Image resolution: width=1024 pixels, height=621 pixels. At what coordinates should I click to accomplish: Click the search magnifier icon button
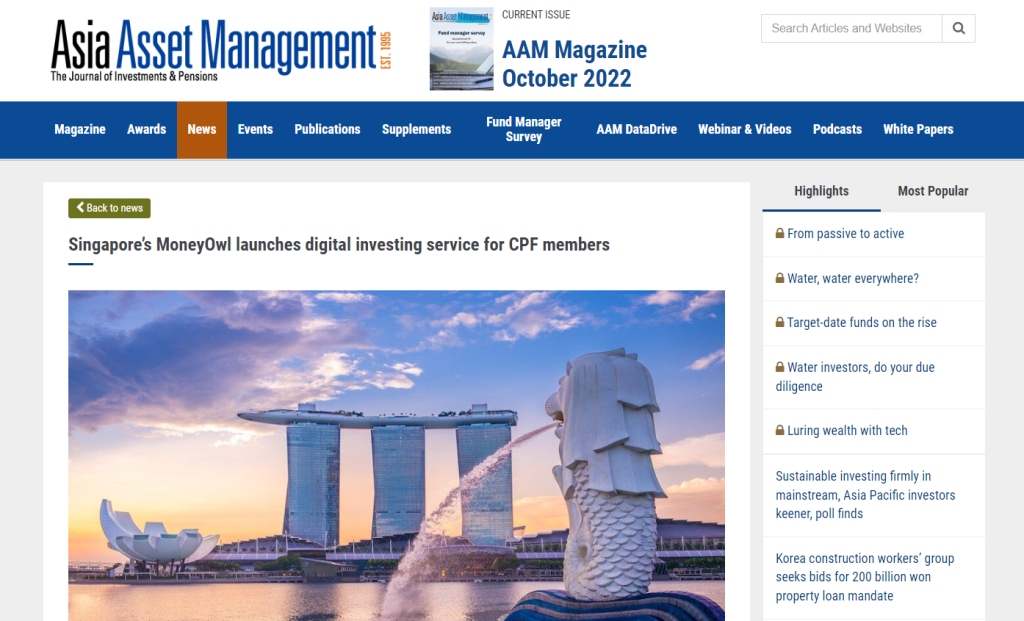(958, 28)
